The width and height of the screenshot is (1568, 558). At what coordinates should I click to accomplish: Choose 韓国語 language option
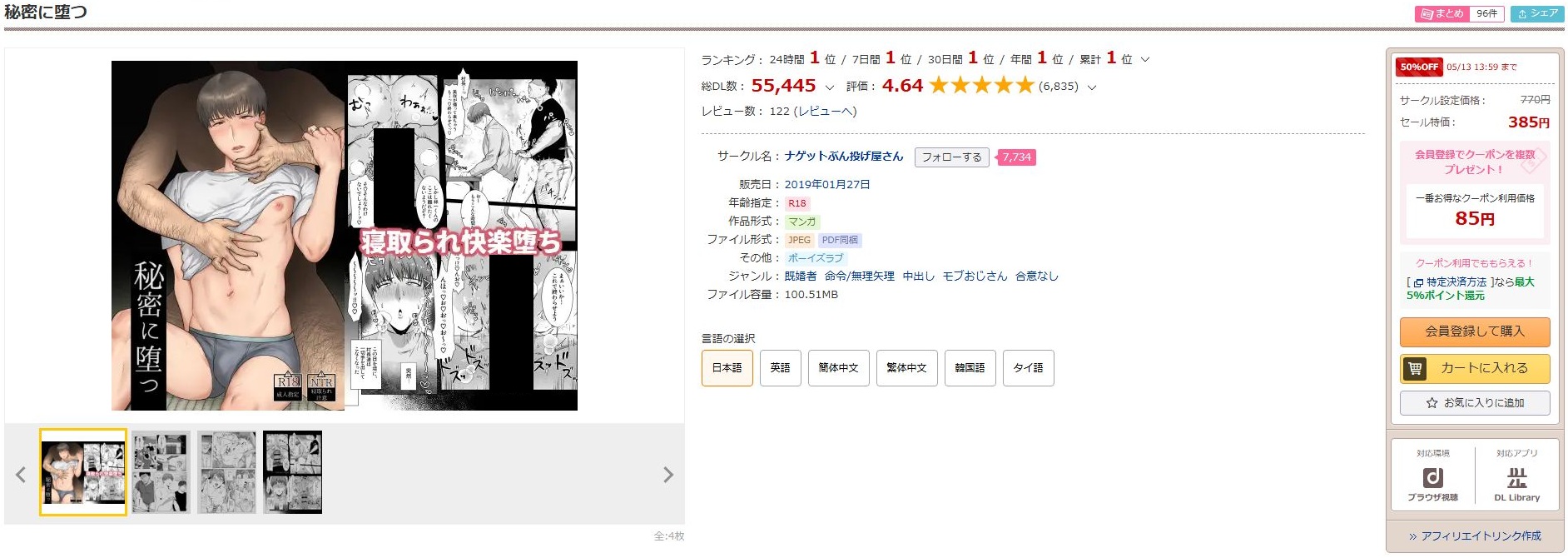pos(970,368)
